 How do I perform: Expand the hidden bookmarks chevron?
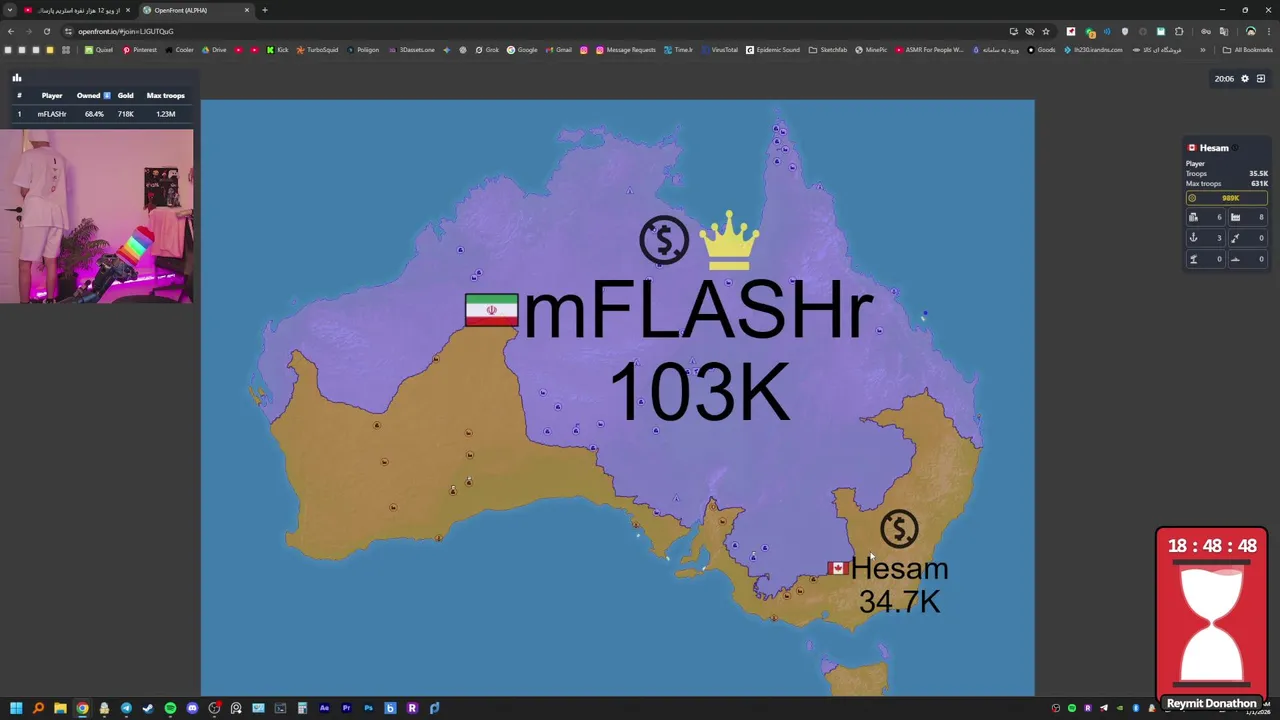1203,50
